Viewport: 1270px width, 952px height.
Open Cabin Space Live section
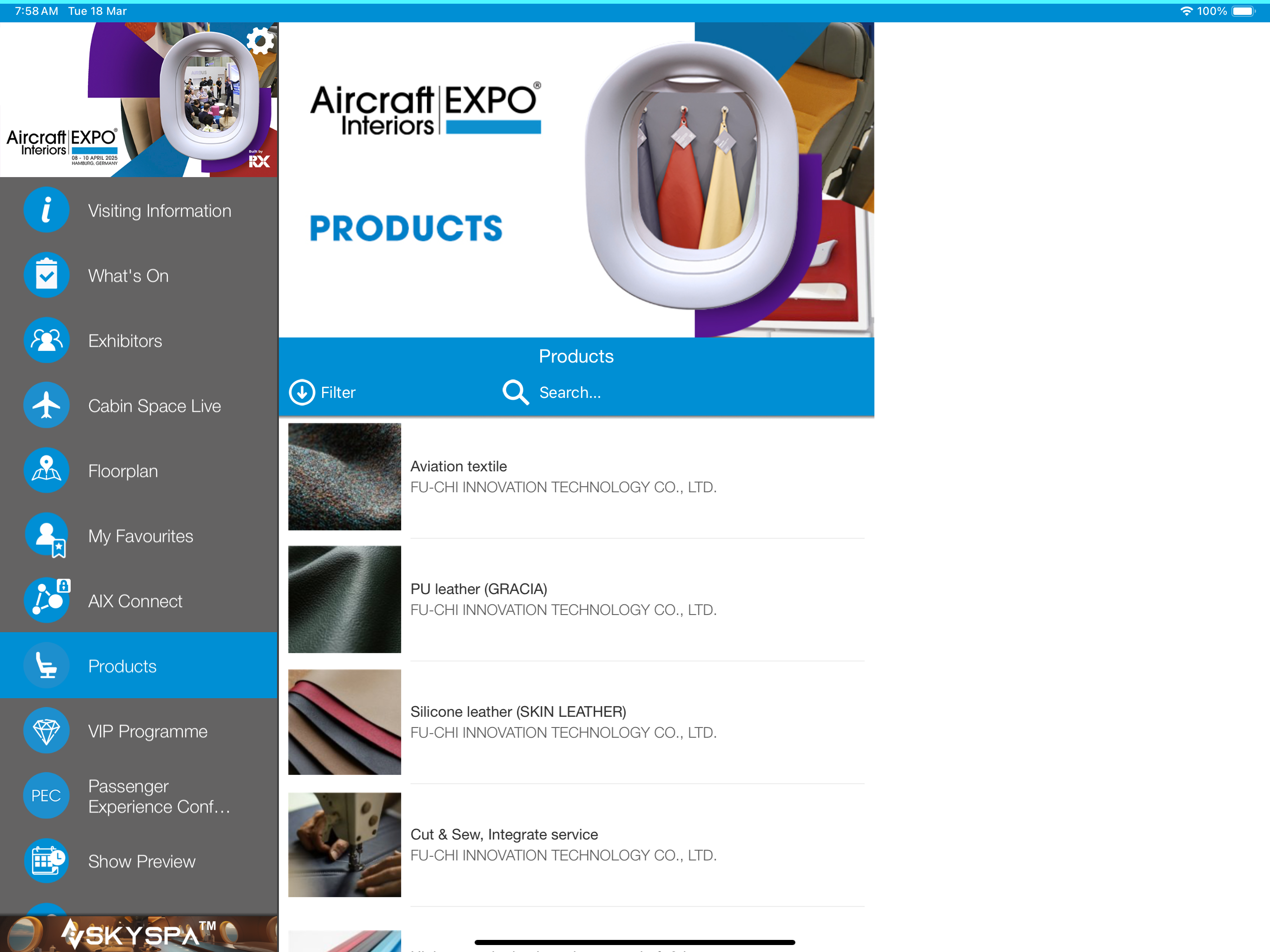139,405
